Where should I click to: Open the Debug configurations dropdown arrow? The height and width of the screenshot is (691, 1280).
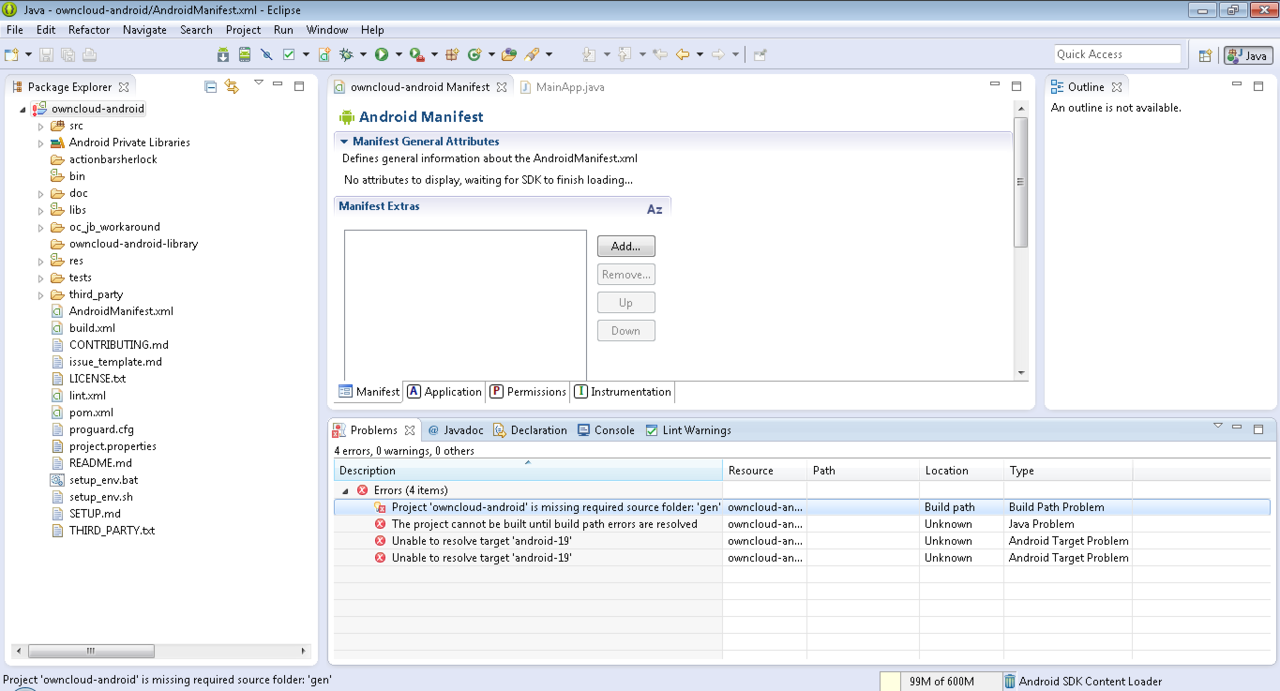point(362,54)
